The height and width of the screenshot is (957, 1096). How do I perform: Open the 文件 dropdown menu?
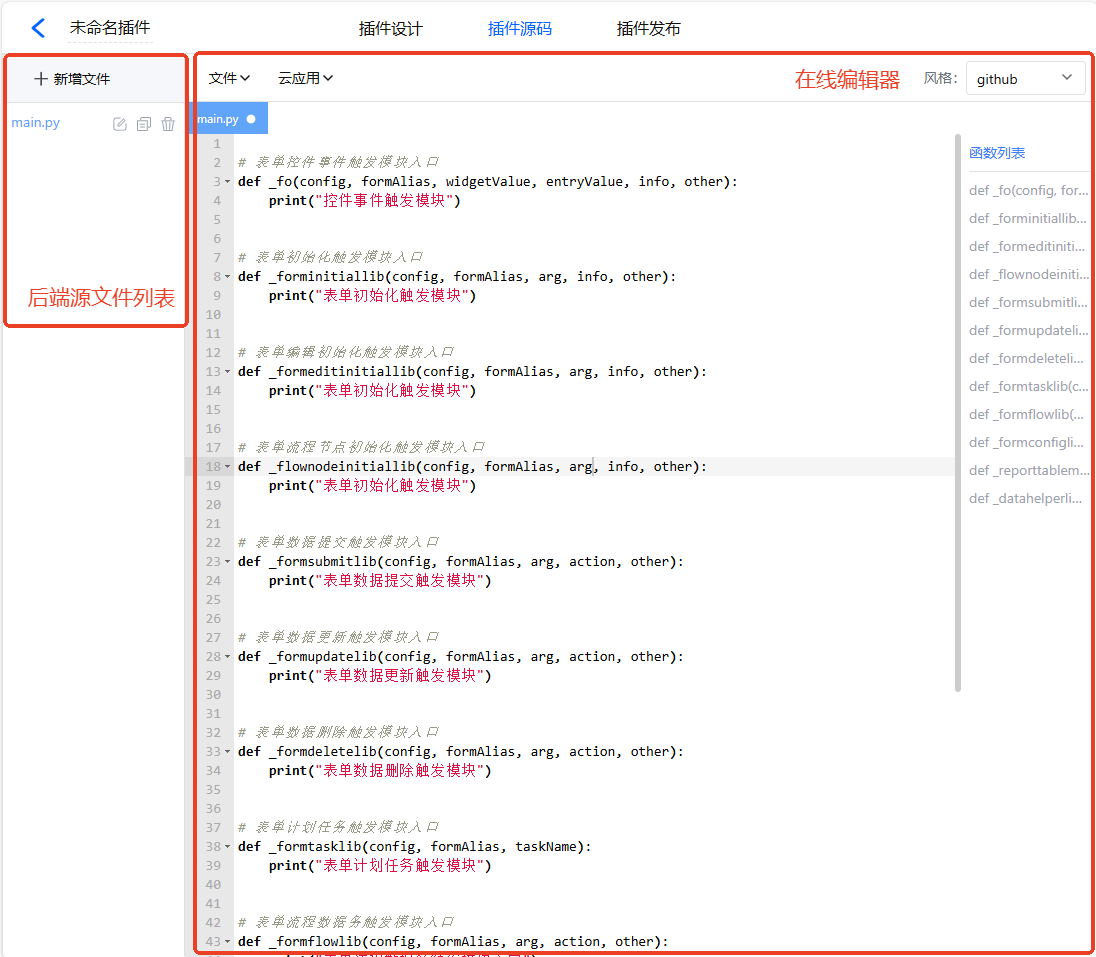coord(229,78)
